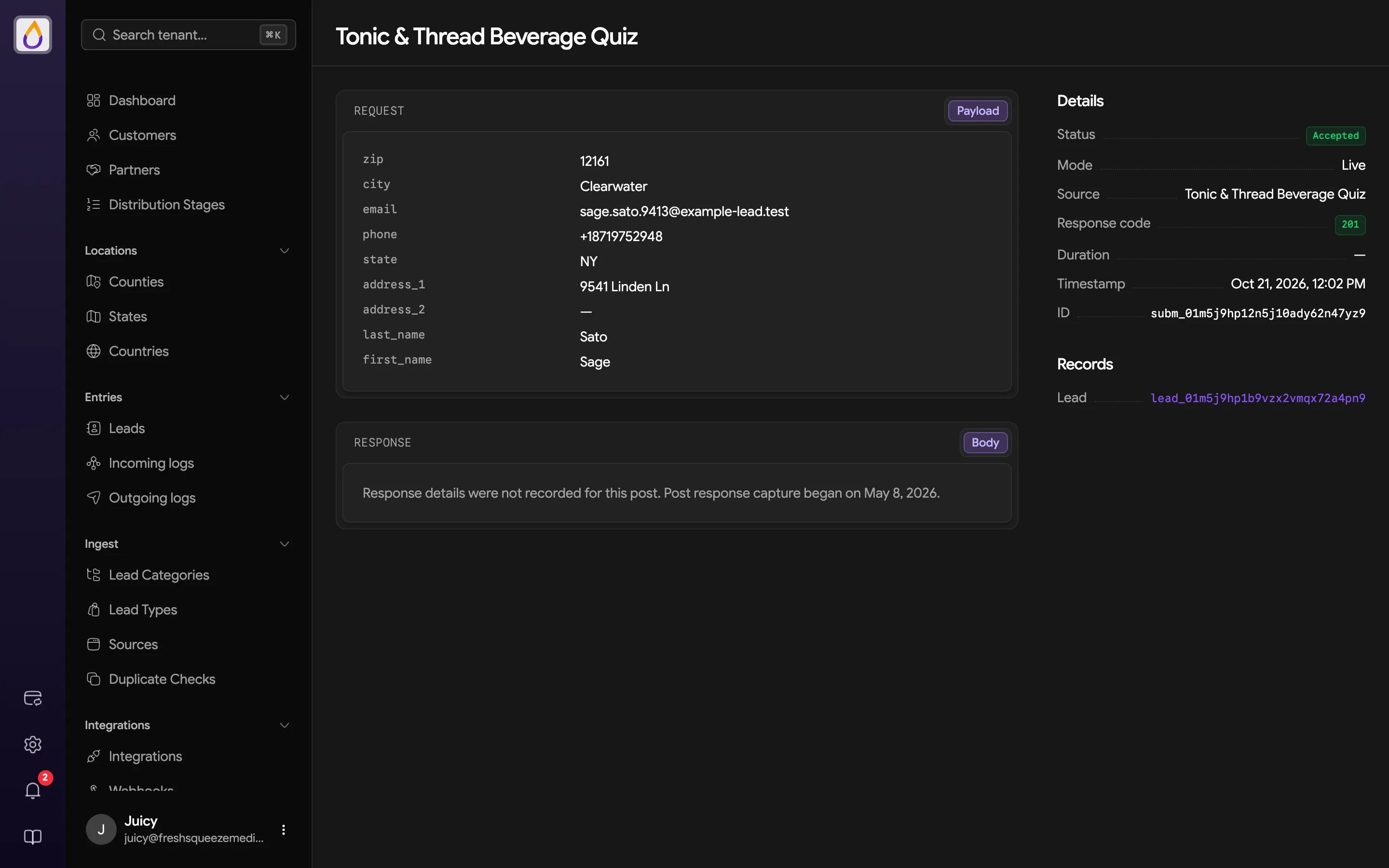Click the Duplicate Checks copy icon

pyautogui.click(x=94, y=679)
